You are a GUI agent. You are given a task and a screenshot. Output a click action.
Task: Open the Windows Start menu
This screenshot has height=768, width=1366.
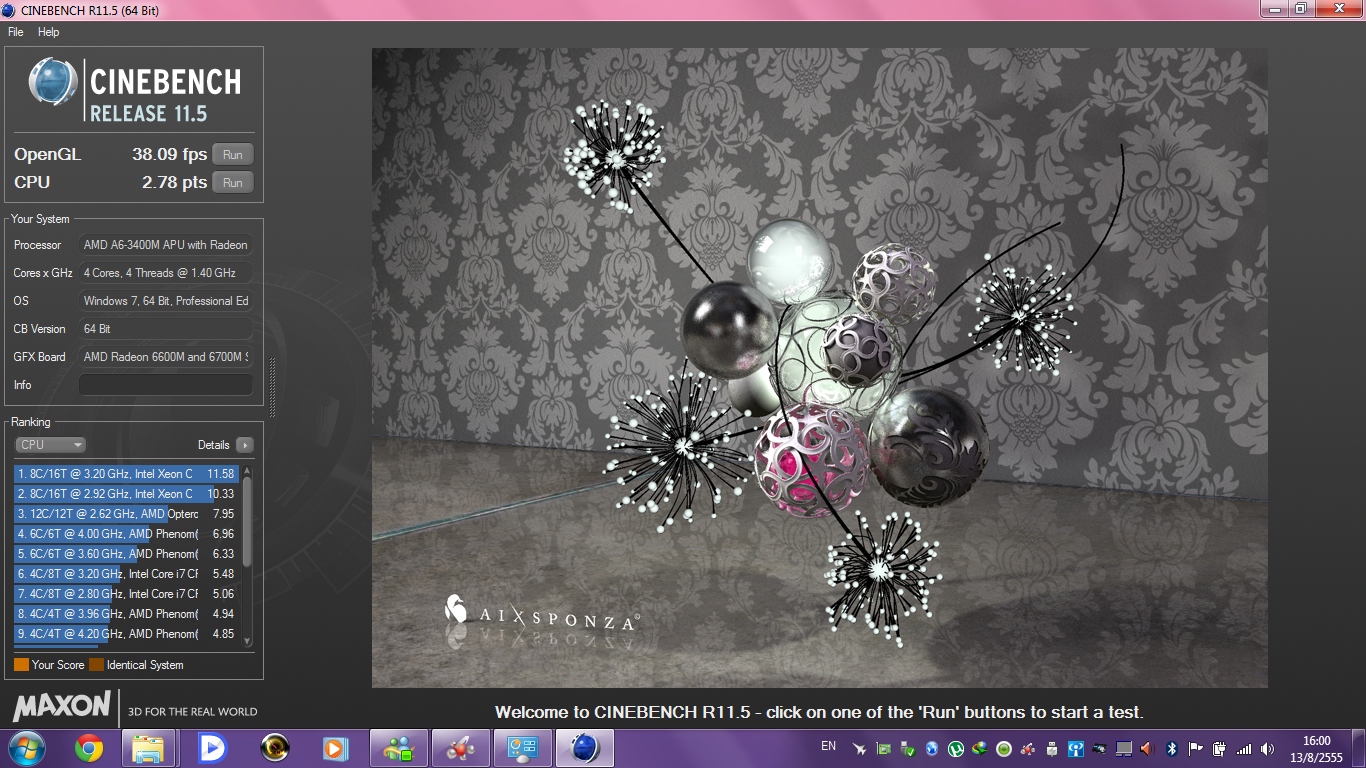click(25, 748)
